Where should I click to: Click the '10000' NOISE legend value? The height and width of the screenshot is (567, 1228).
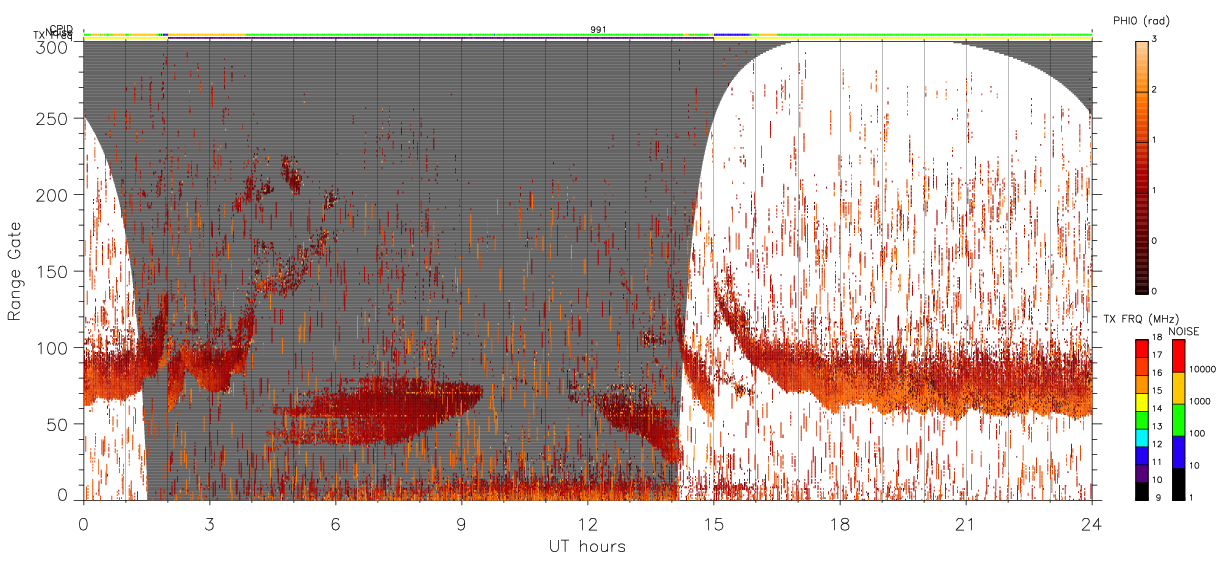pos(1203,369)
